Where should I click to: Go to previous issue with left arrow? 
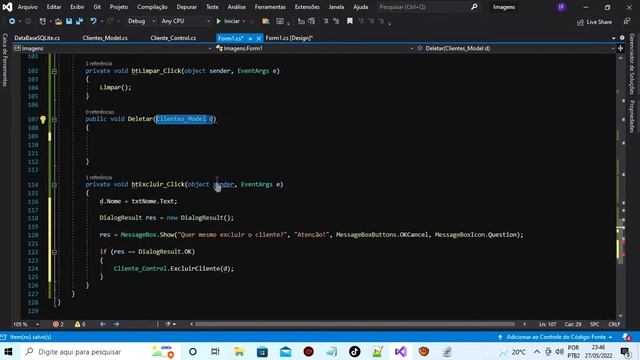click(x=103, y=324)
